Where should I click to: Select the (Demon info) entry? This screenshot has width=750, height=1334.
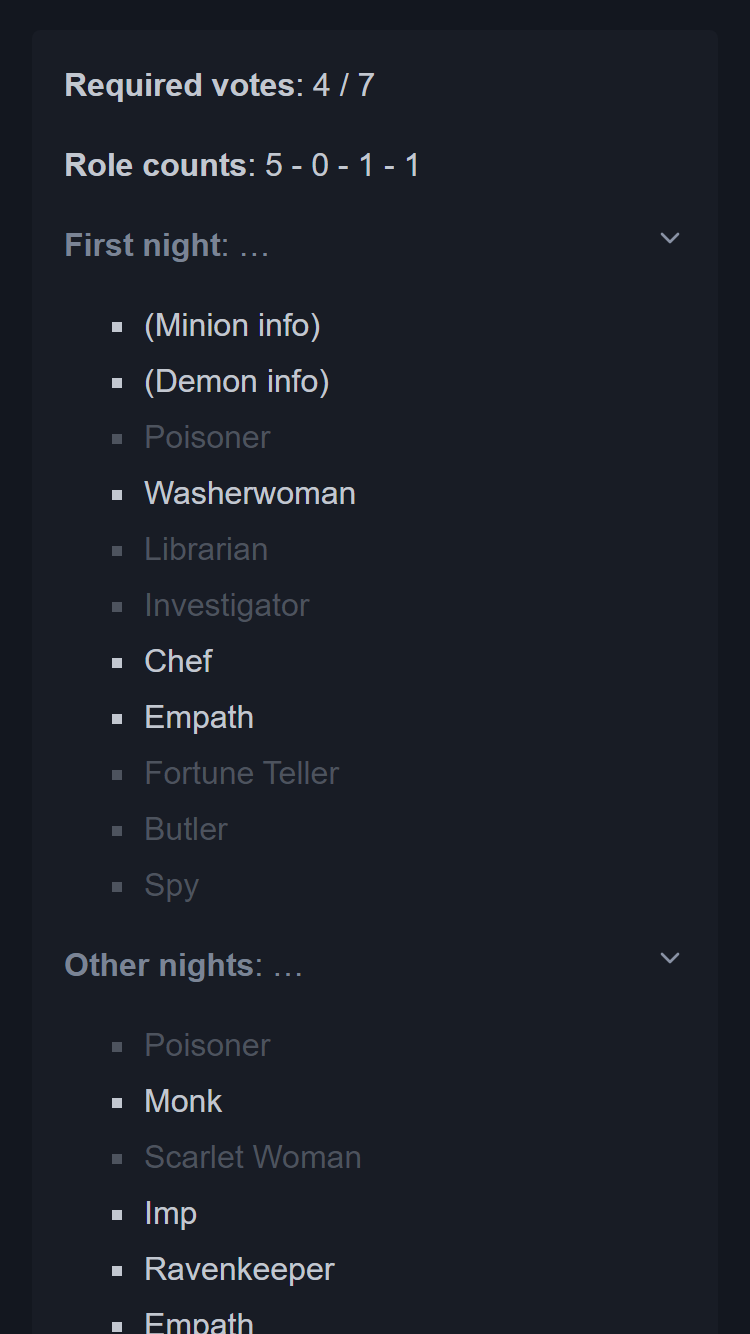click(x=236, y=381)
